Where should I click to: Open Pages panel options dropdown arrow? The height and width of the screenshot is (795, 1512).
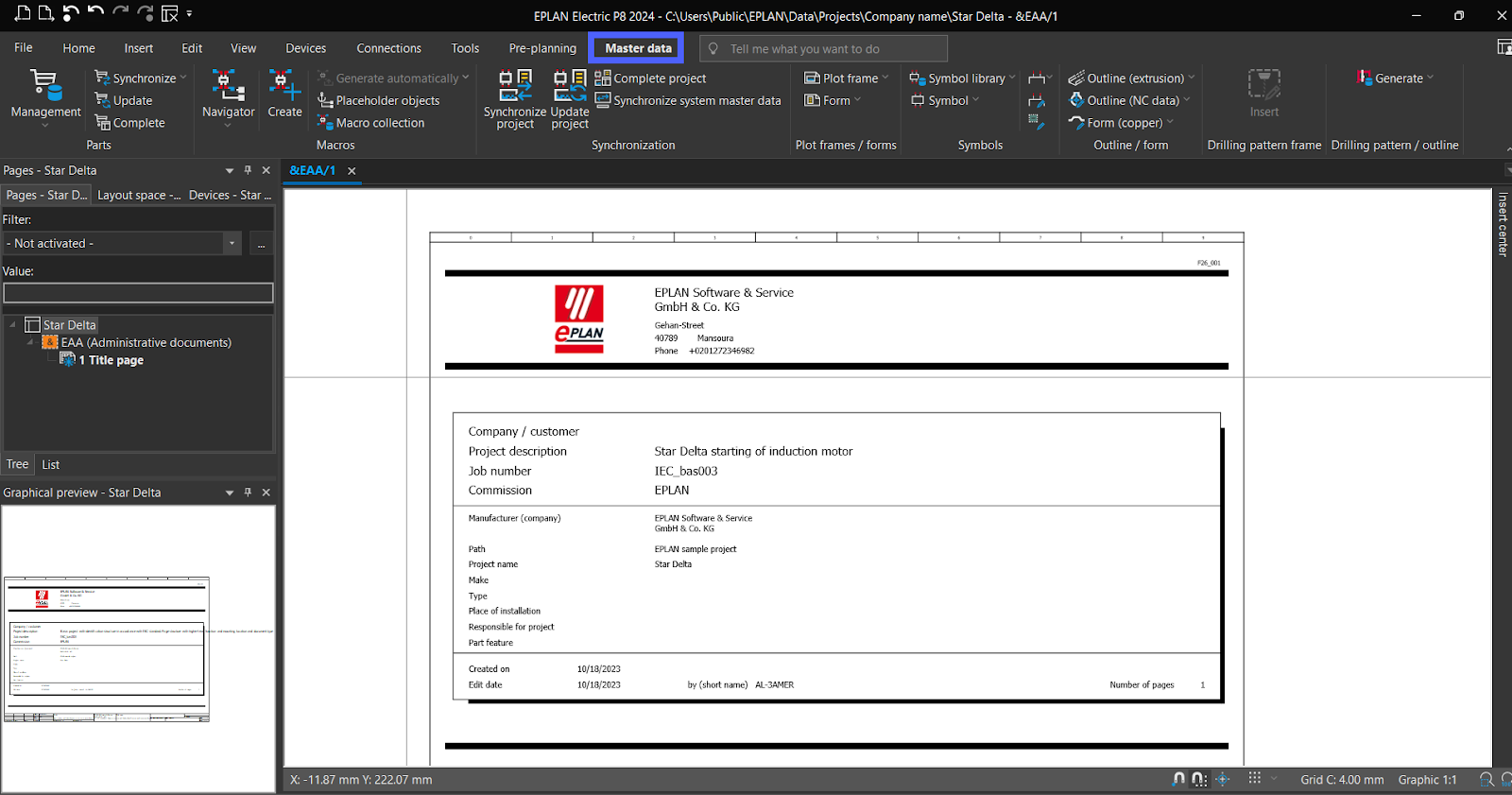[x=229, y=170]
